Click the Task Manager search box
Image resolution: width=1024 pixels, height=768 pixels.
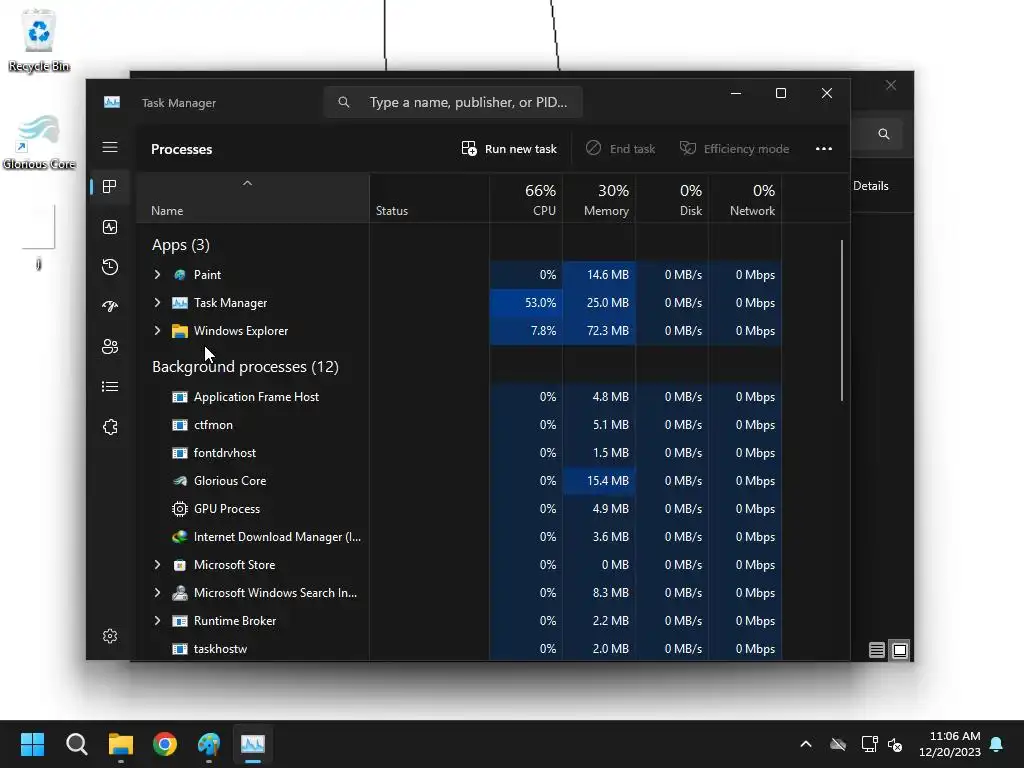pyautogui.click(x=453, y=103)
